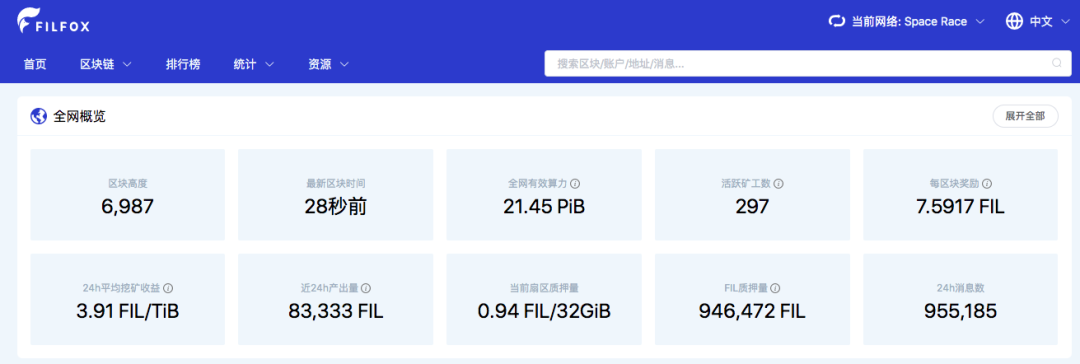
Task: Click the 当前扇区质押量 label
Action: click(544, 288)
